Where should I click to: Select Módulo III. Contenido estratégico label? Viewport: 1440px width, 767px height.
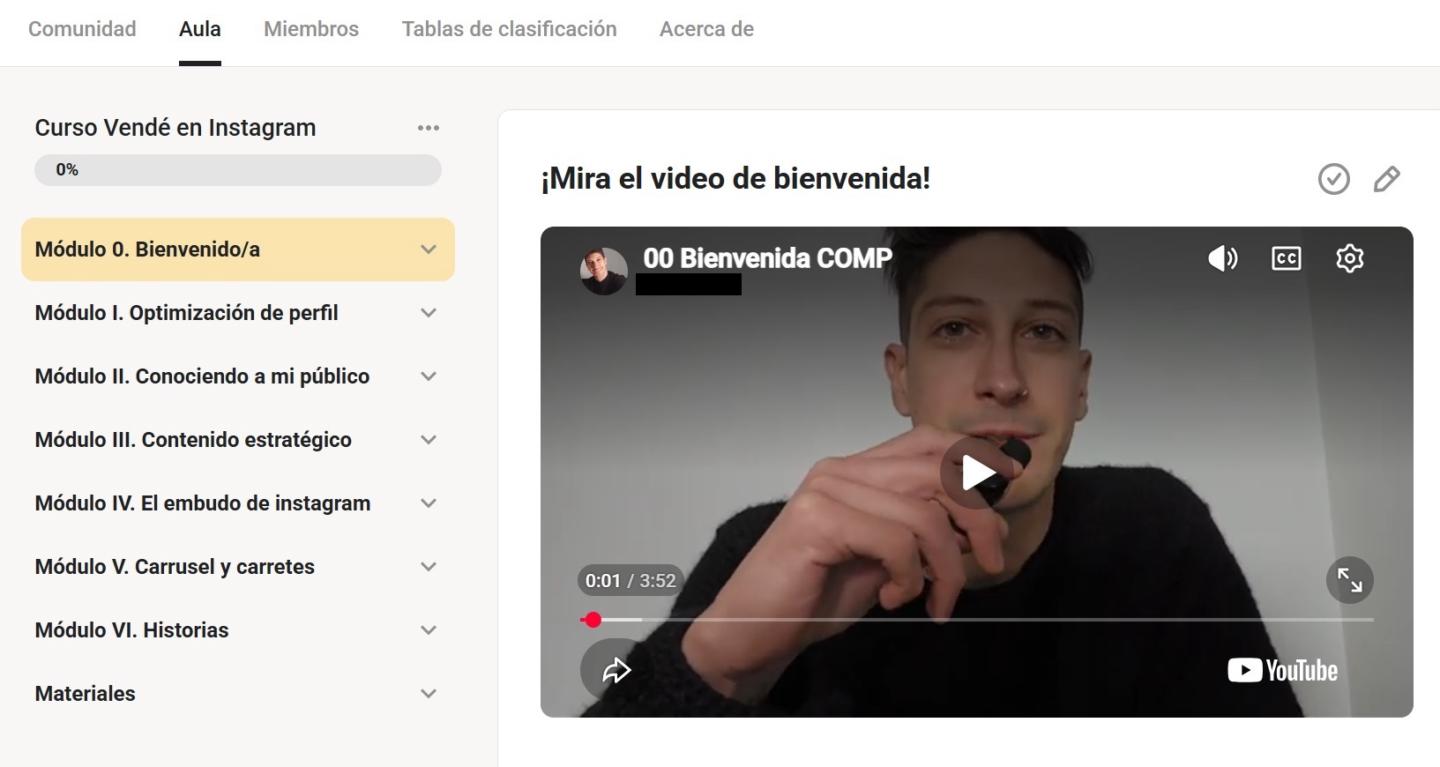pyautogui.click(x=193, y=440)
